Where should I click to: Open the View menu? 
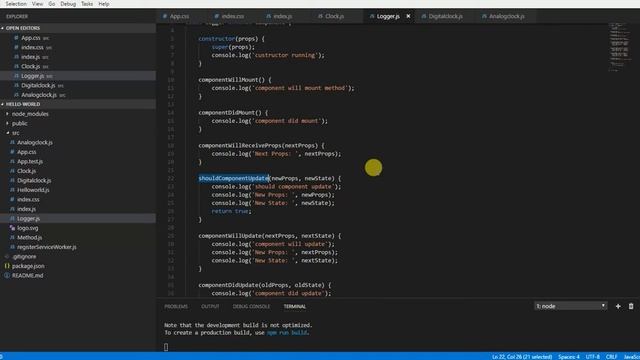(x=38, y=4)
